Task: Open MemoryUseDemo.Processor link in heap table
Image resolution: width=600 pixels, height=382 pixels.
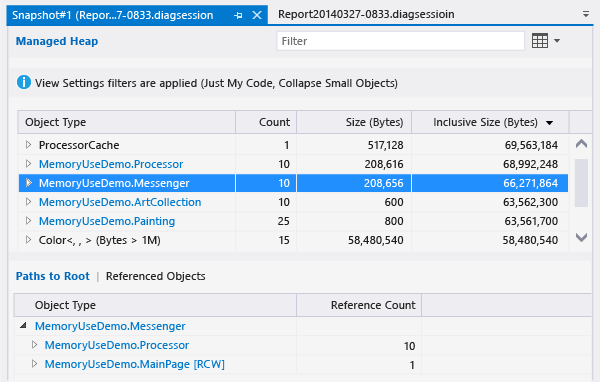Action: (x=111, y=164)
